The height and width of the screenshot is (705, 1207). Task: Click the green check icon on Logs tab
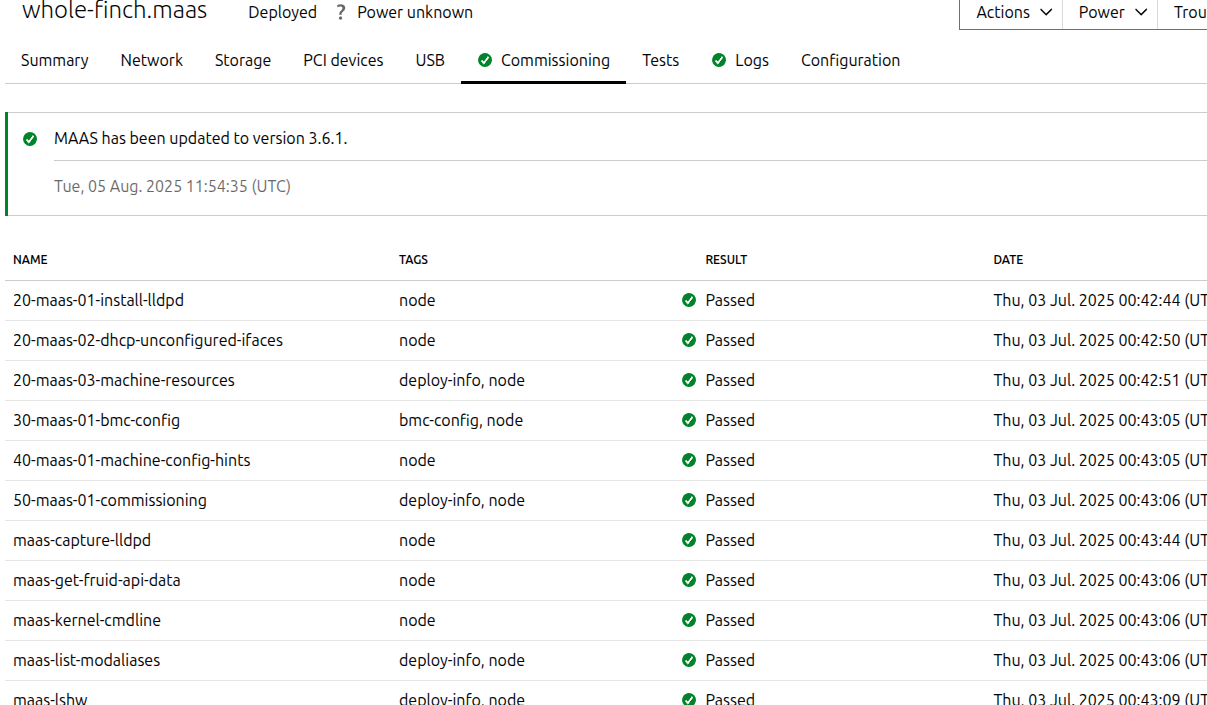719,61
